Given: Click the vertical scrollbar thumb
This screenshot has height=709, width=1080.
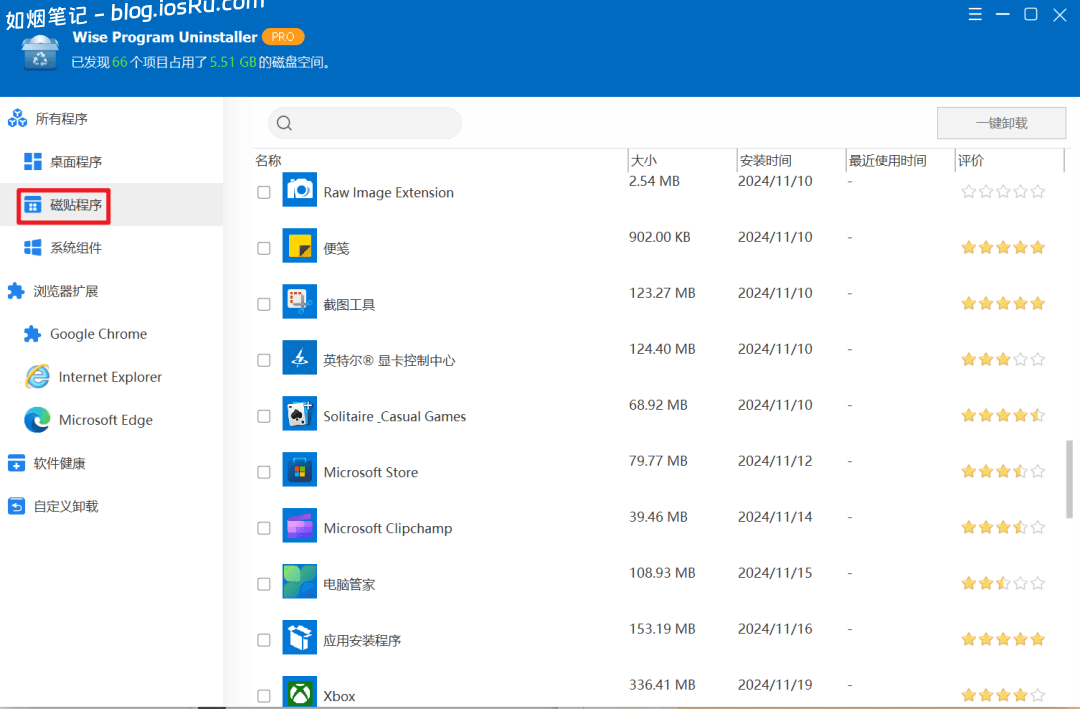Looking at the screenshot, I should (x=1069, y=478).
